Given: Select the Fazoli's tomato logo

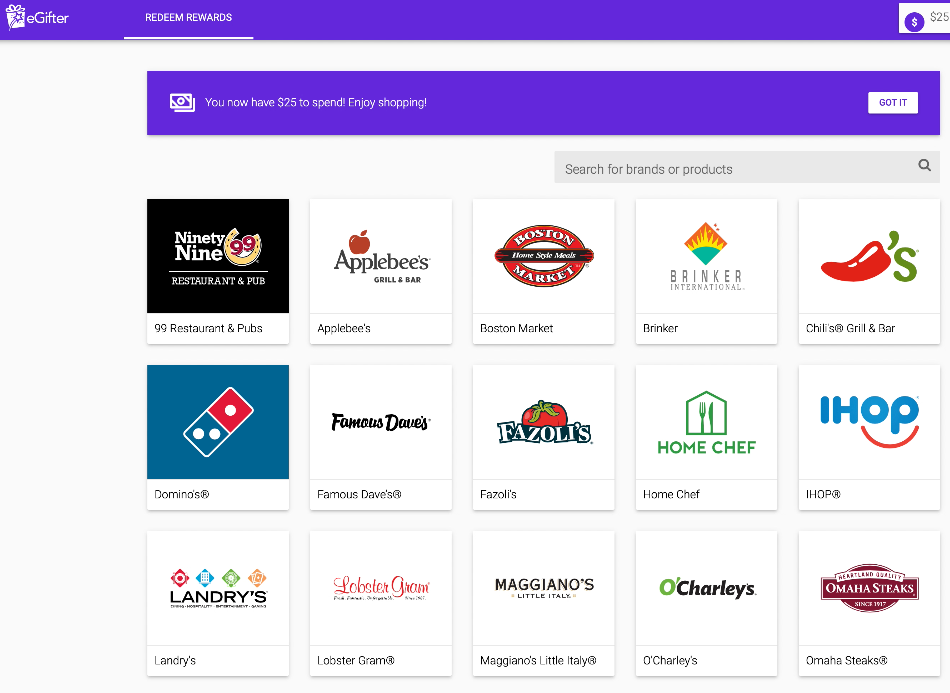Looking at the screenshot, I should click(x=543, y=422).
